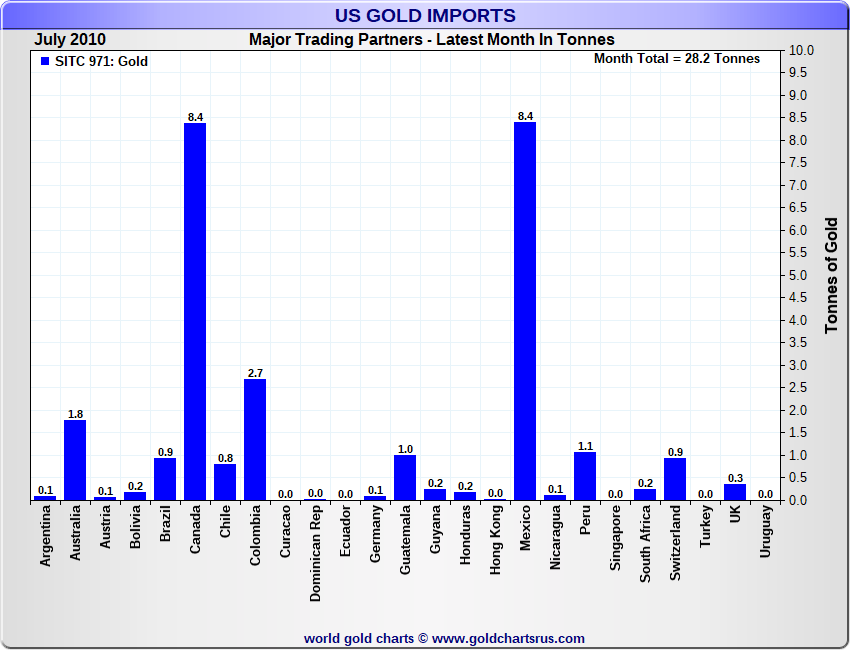Click the '1.1' value above Peru bar
Viewport: 850px width, 650px height.
coord(585,446)
